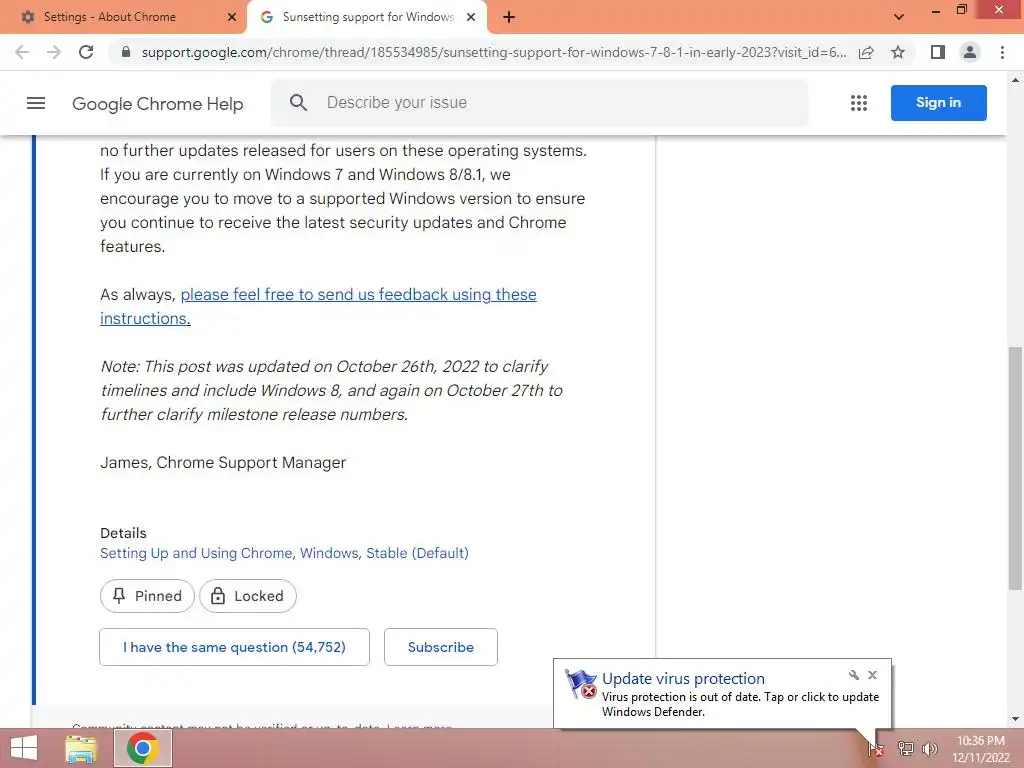Subscribe to this thread
The height and width of the screenshot is (768, 1024).
point(441,647)
